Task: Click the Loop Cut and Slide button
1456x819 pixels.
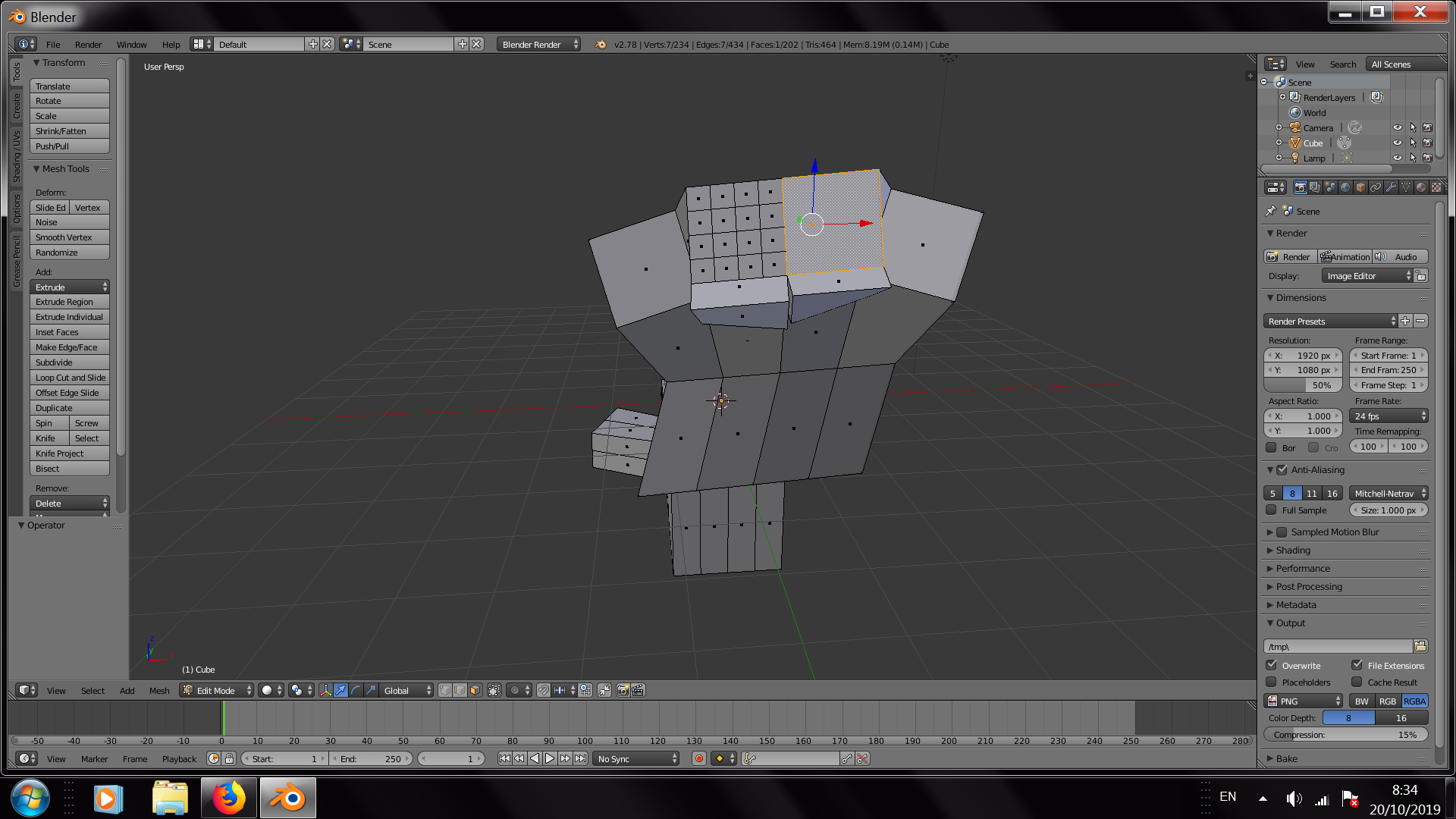Action: (70, 378)
